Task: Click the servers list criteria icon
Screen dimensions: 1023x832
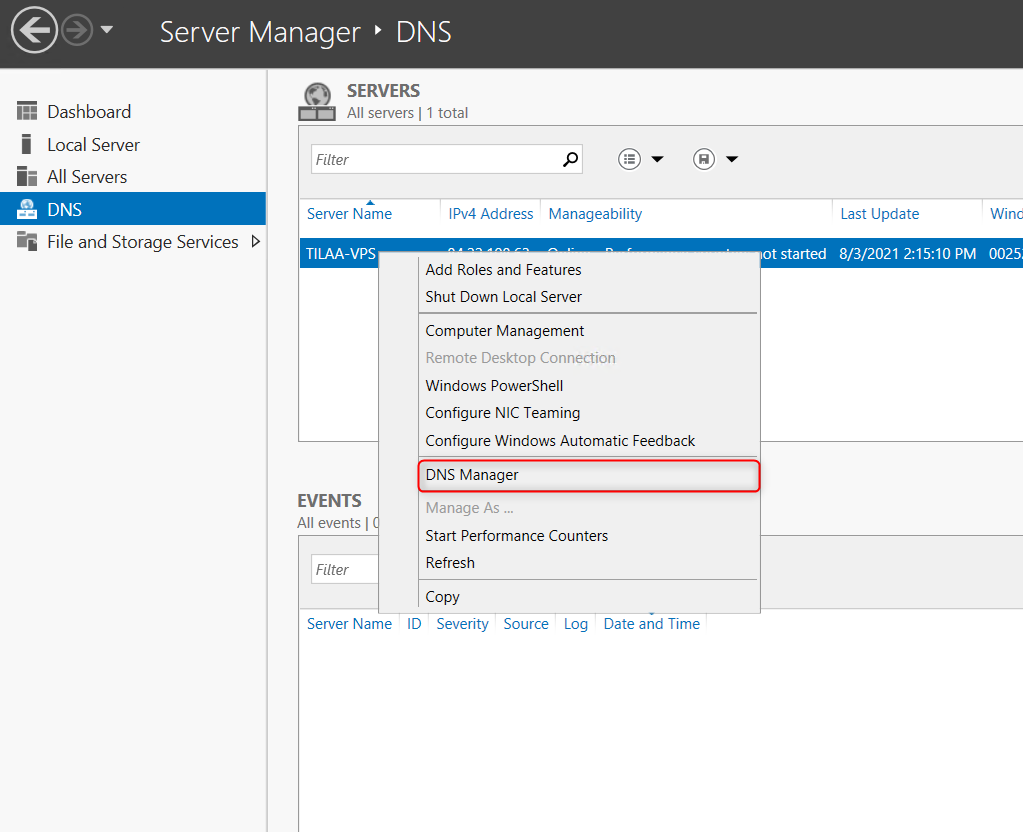Action: (x=629, y=159)
